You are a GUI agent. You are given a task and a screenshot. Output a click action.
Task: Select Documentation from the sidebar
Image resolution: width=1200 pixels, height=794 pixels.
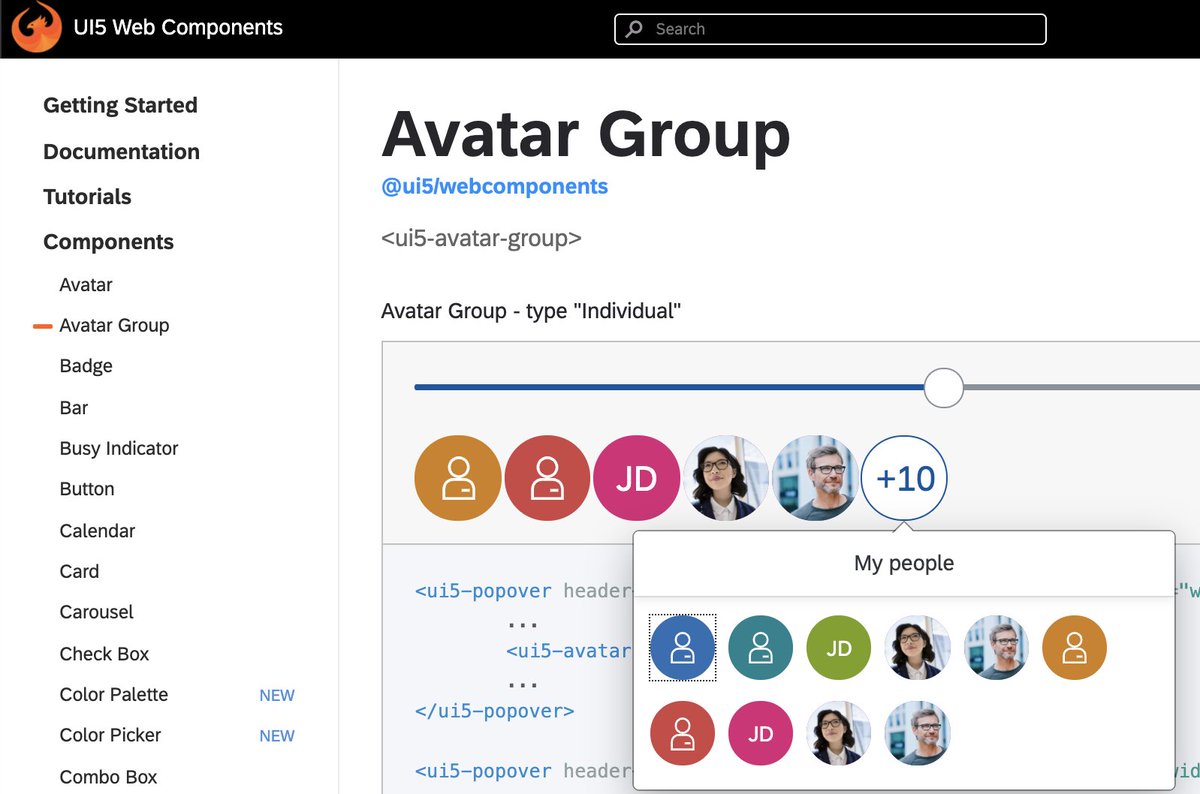[x=121, y=151]
